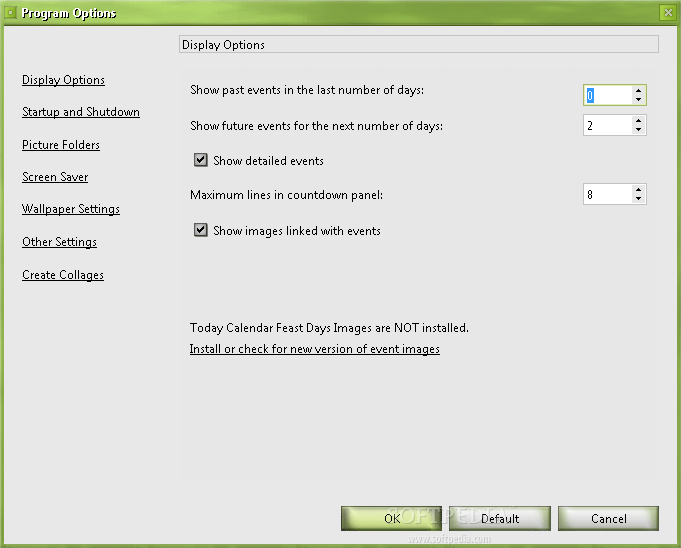Image resolution: width=681 pixels, height=548 pixels.
Task: Confirm settings with OK button
Action: 391,518
